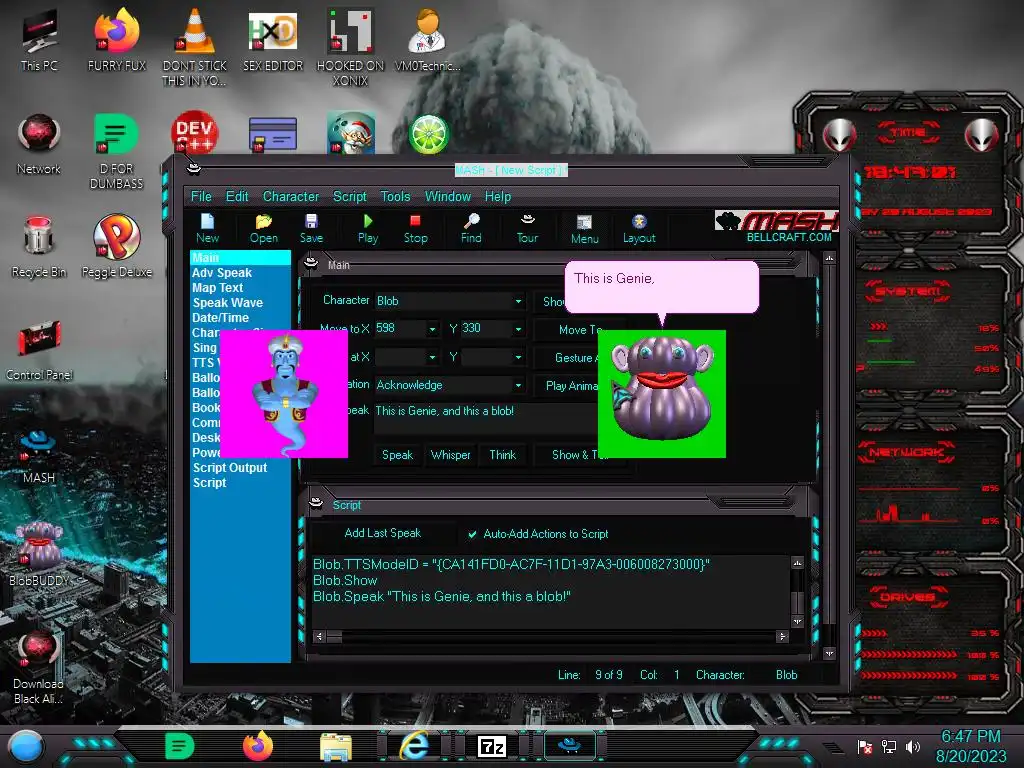This screenshot has height=768, width=1024.
Task: Select the FURRY FUX Firefox desktop icon
Action: point(117,40)
